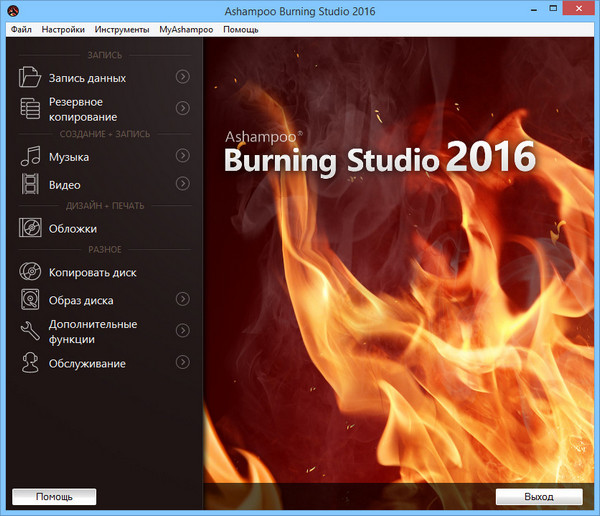Expand the Запись данных arrow
The width and height of the screenshot is (600, 516).
click(182, 76)
